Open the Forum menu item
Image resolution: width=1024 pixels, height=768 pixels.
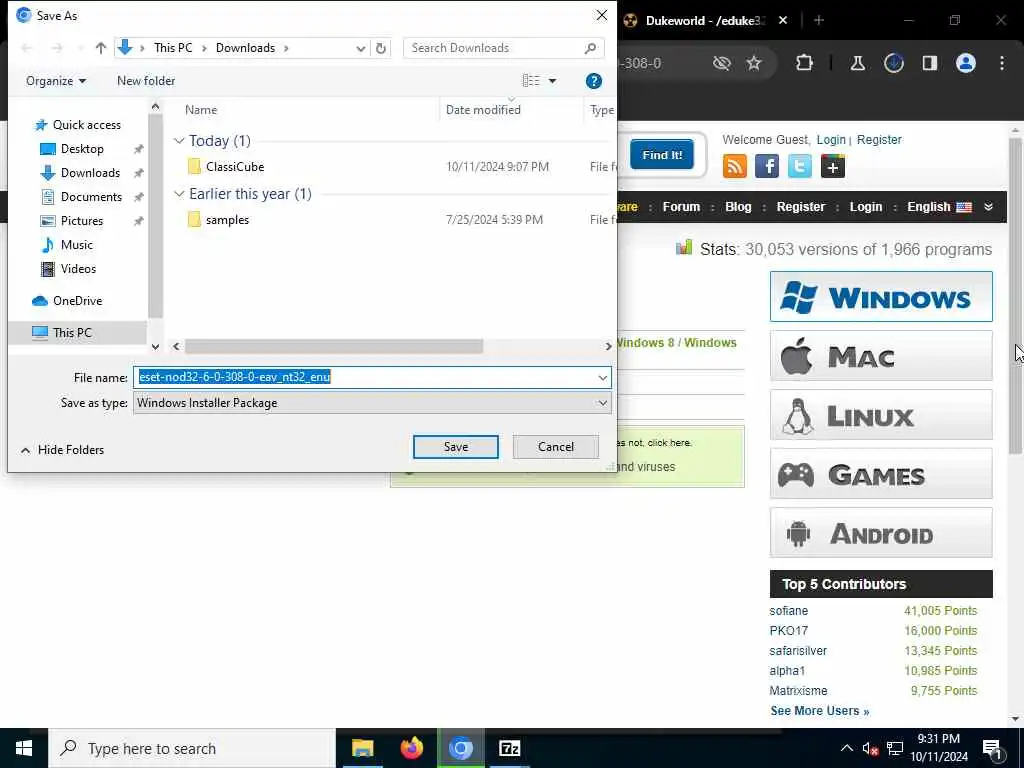pyautogui.click(x=681, y=207)
